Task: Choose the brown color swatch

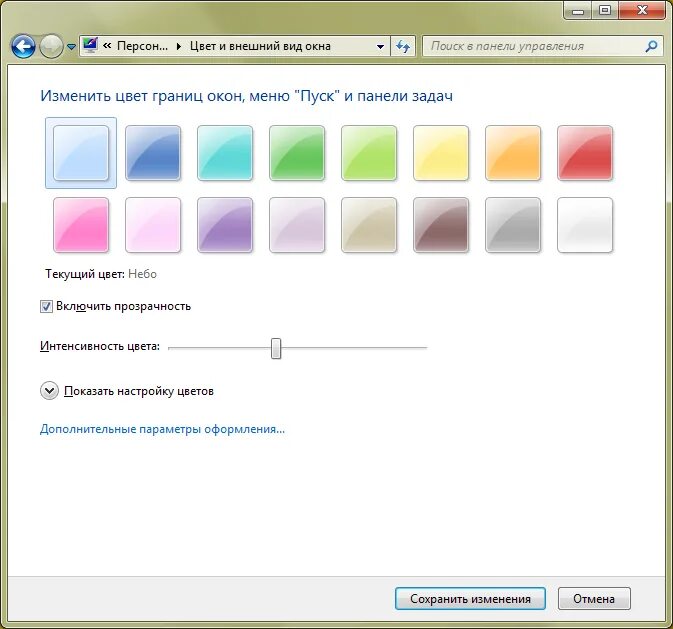Action: pyautogui.click(x=441, y=225)
